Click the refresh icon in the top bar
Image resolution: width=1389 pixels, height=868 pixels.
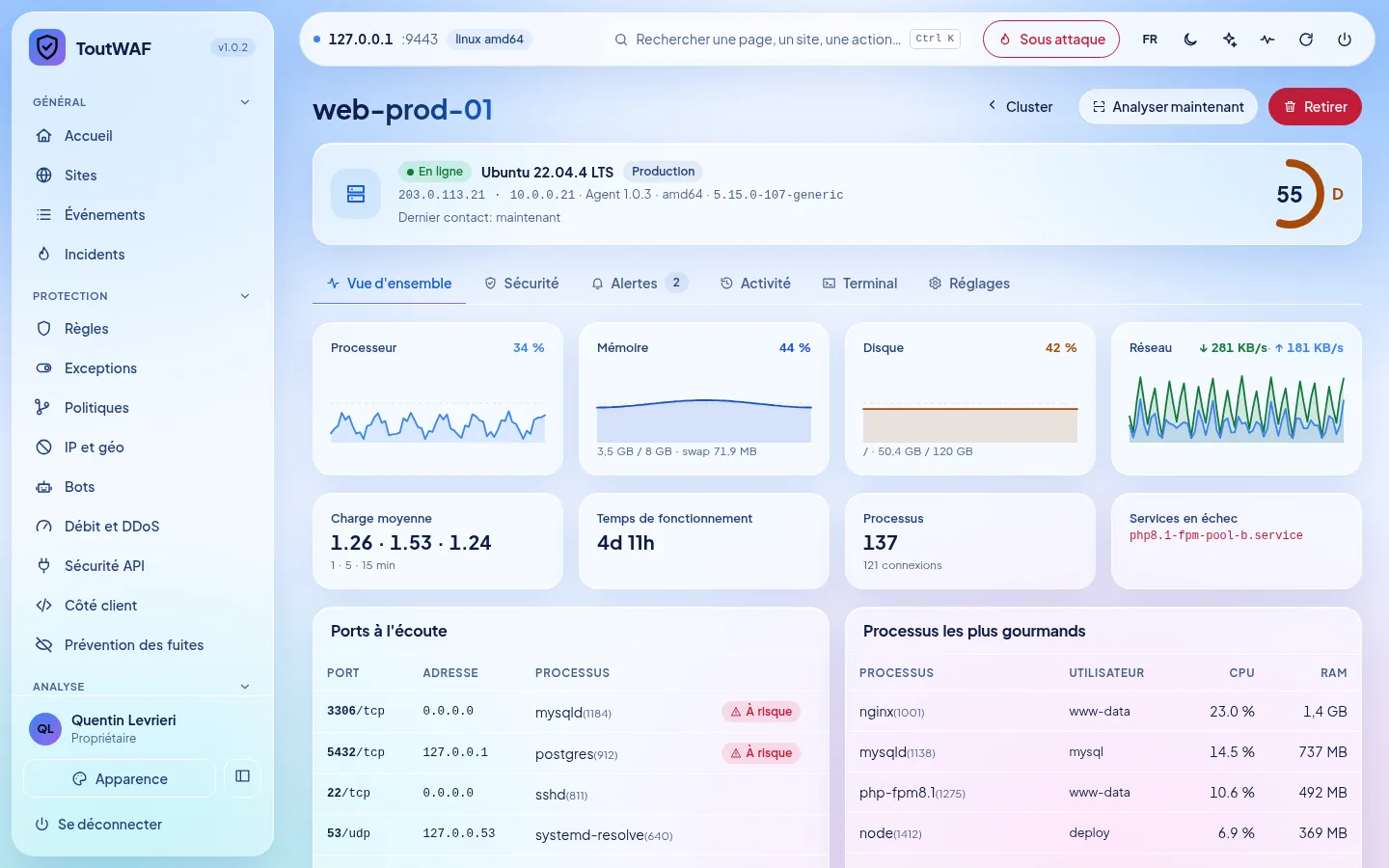(1306, 40)
